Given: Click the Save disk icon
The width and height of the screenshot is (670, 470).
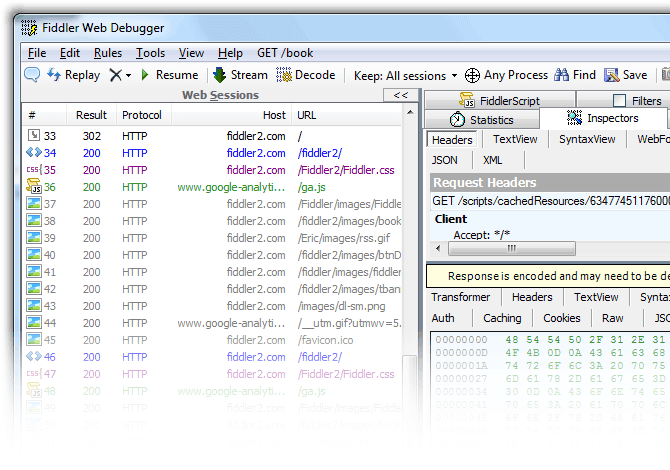Looking at the screenshot, I should point(611,75).
